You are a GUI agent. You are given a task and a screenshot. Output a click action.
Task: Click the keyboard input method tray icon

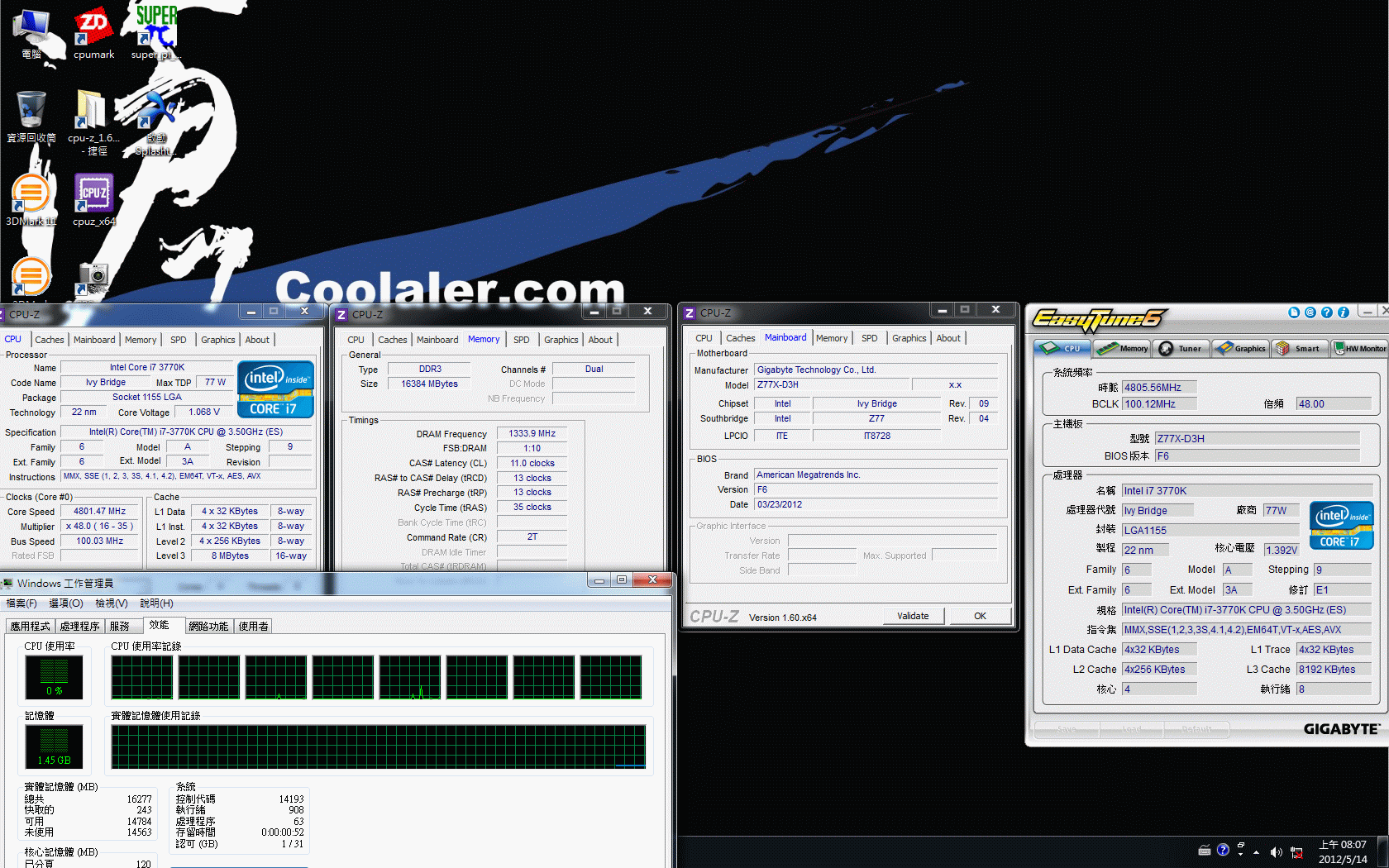click(x=1205, y=850)
